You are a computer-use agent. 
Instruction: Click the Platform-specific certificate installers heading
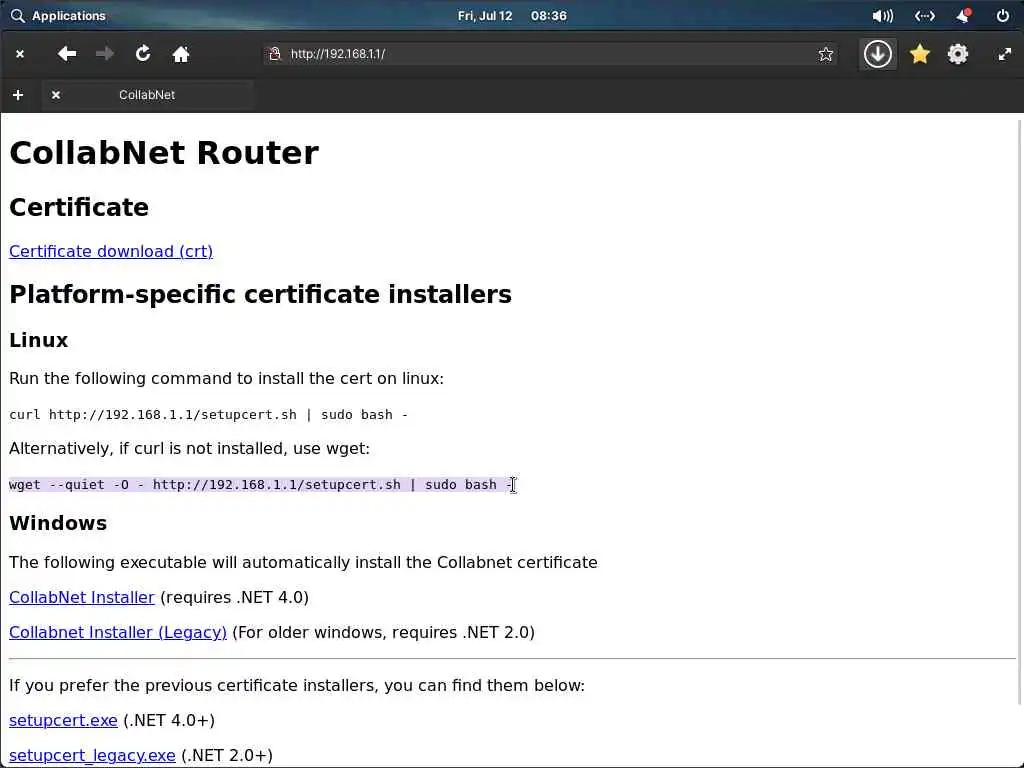[x=261, y=295]
